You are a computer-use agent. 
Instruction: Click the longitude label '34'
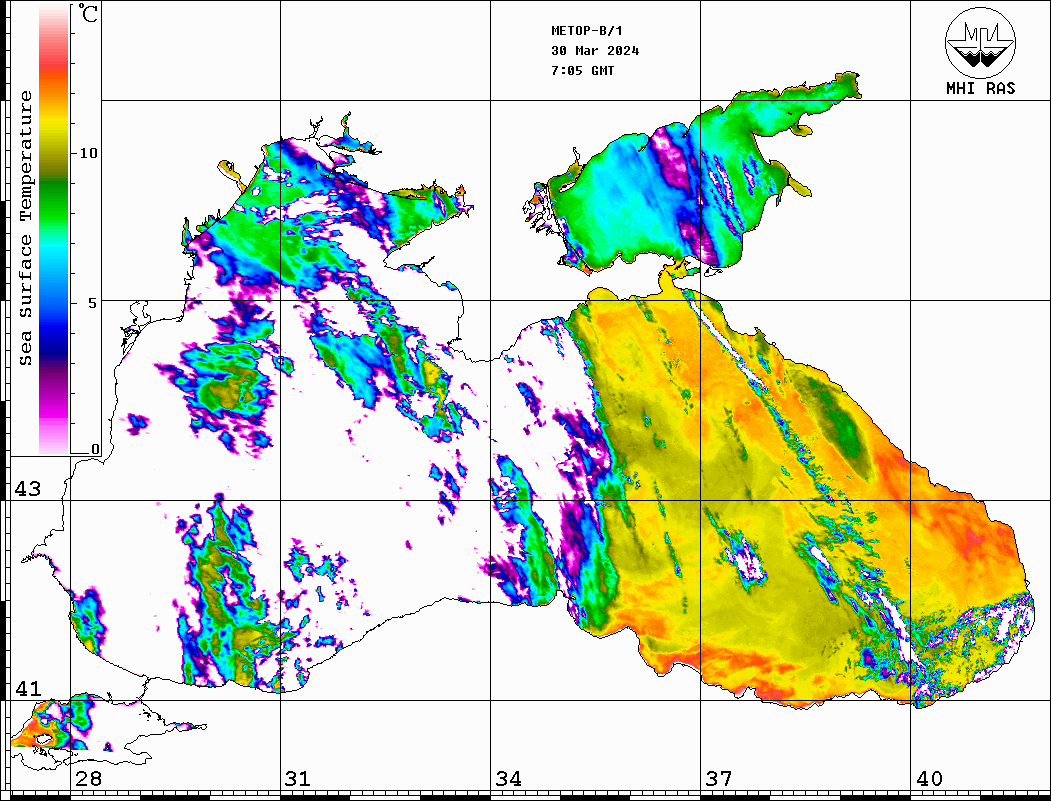click(508, 779)
